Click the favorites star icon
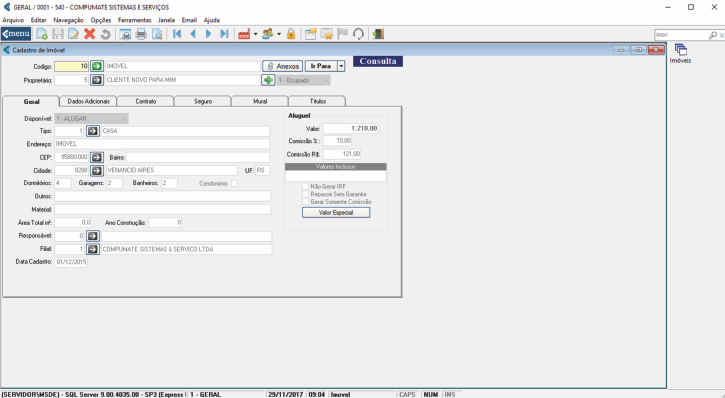725x398 pixels. point(326,34)
